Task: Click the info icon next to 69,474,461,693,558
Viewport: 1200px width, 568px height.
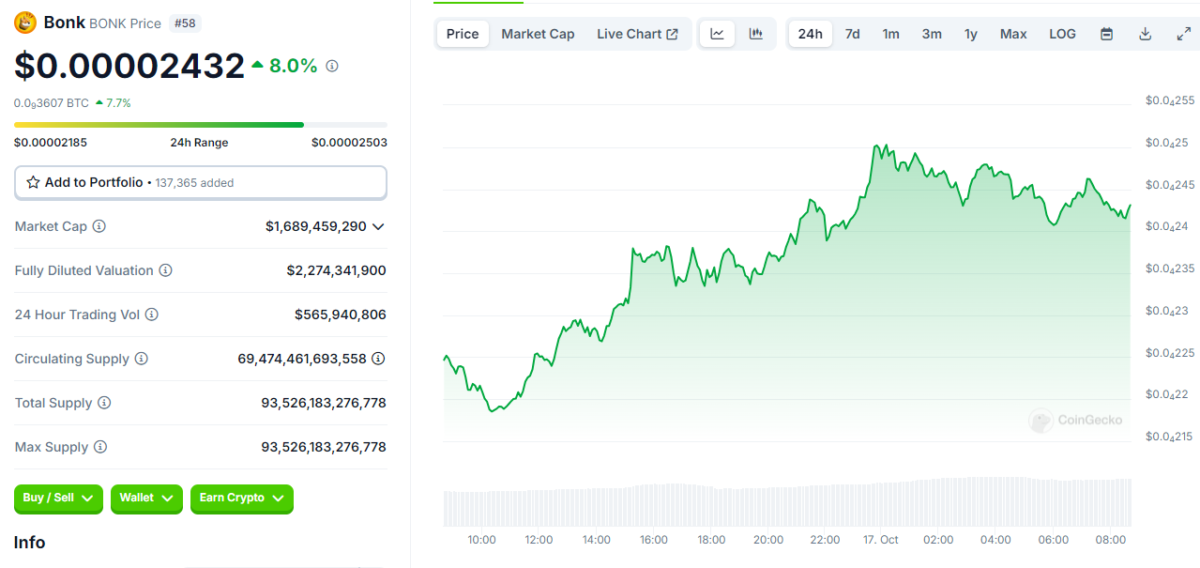Action: click(379, 359)
